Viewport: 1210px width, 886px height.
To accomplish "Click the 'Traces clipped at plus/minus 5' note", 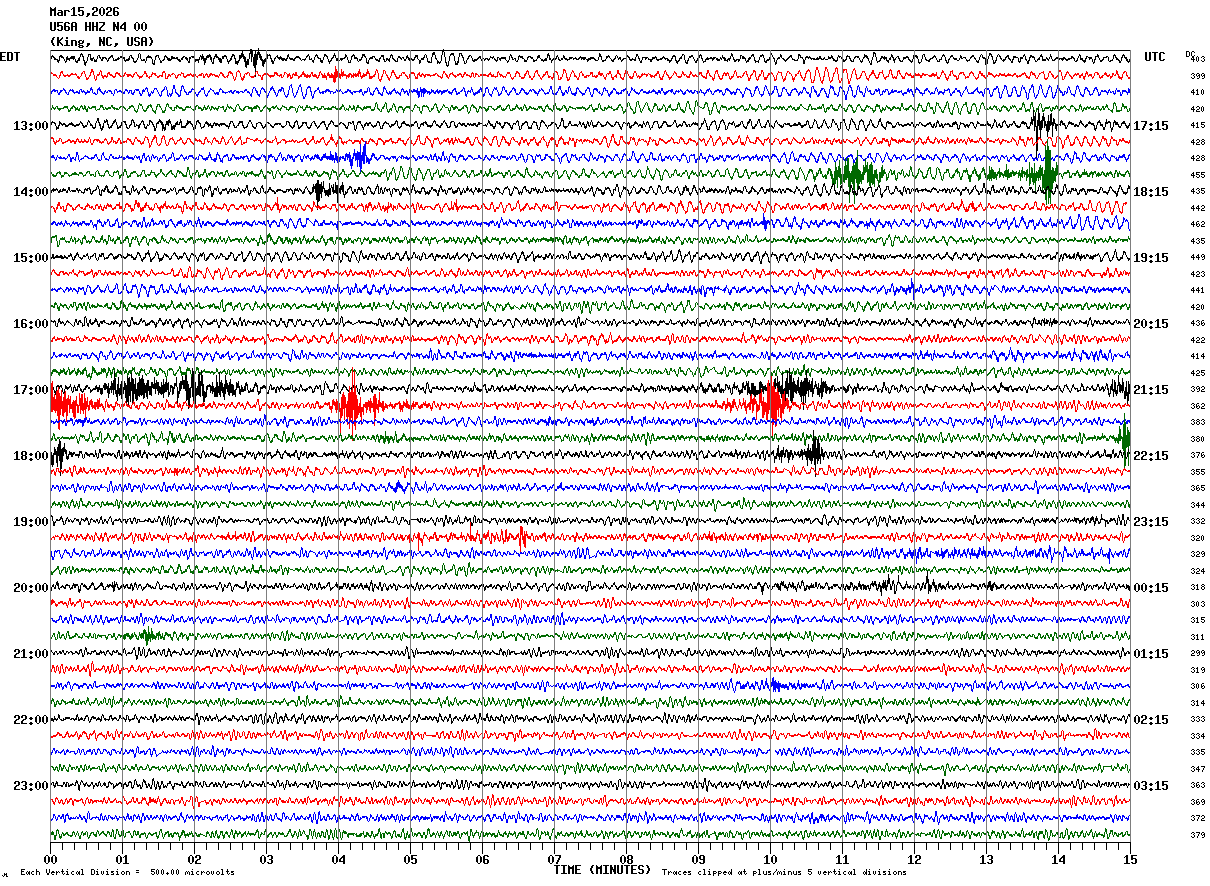I will [784, 872].
